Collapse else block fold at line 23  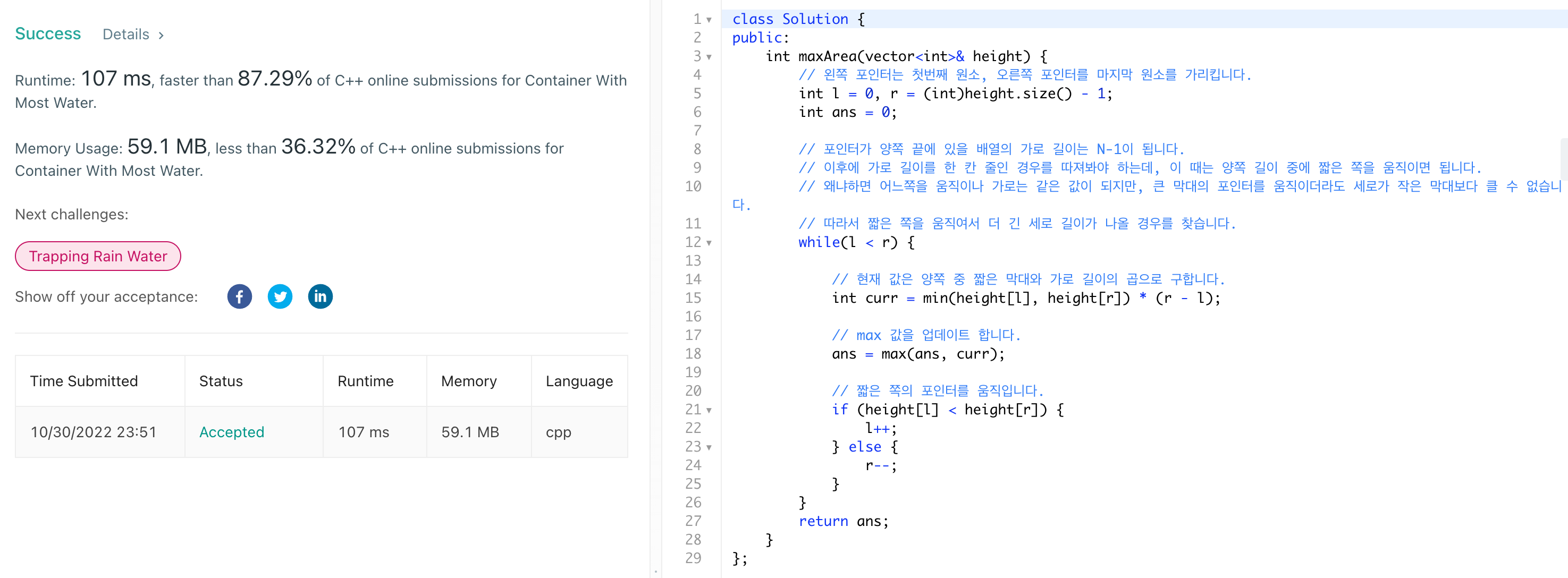(x=709, y=447)
